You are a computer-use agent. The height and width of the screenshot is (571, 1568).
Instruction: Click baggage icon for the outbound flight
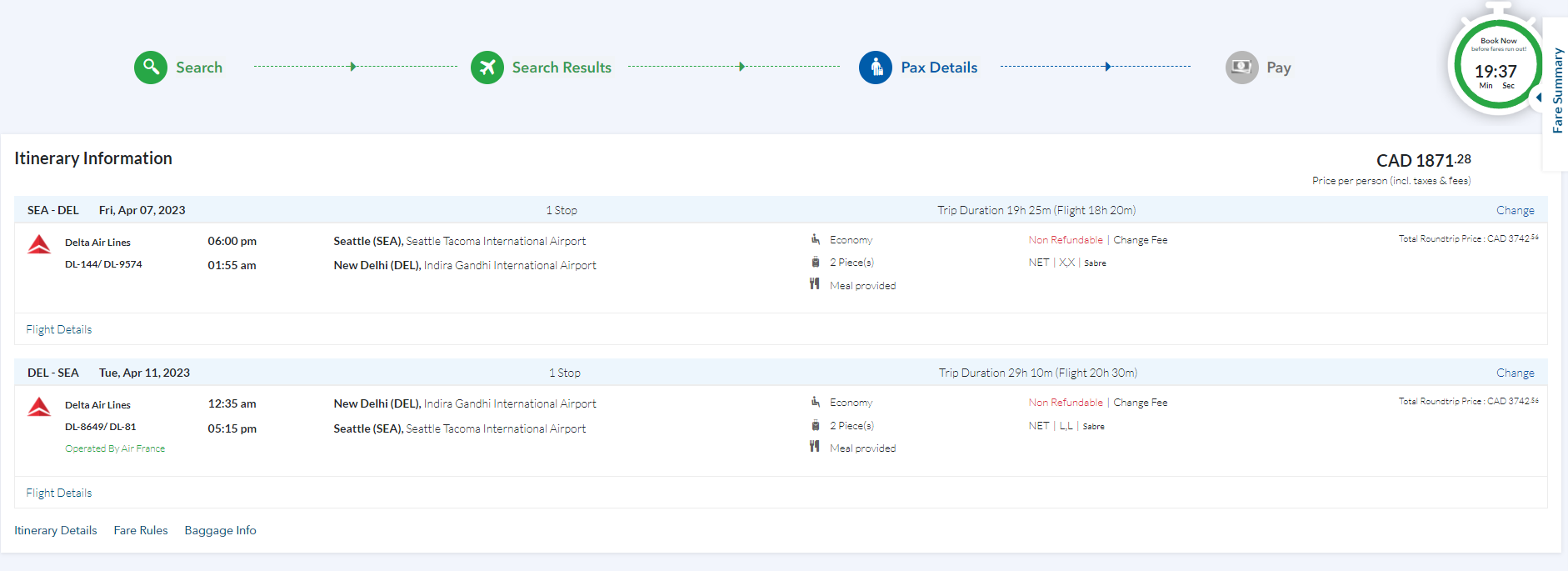point(815,262)
